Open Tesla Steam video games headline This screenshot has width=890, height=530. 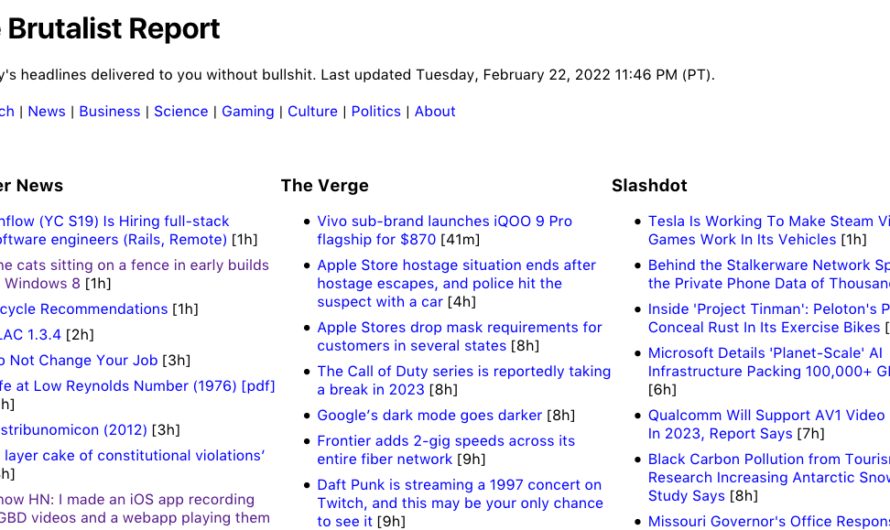(767, 221)
